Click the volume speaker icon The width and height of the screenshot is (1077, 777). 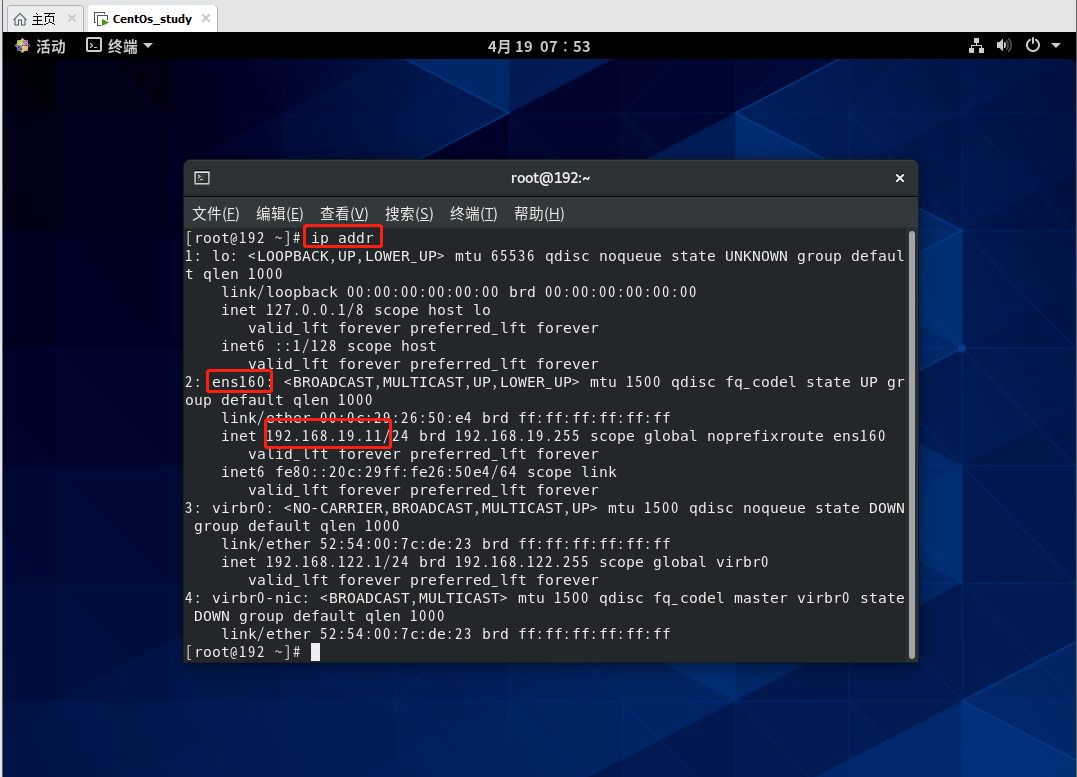(x=1004, y=46)
